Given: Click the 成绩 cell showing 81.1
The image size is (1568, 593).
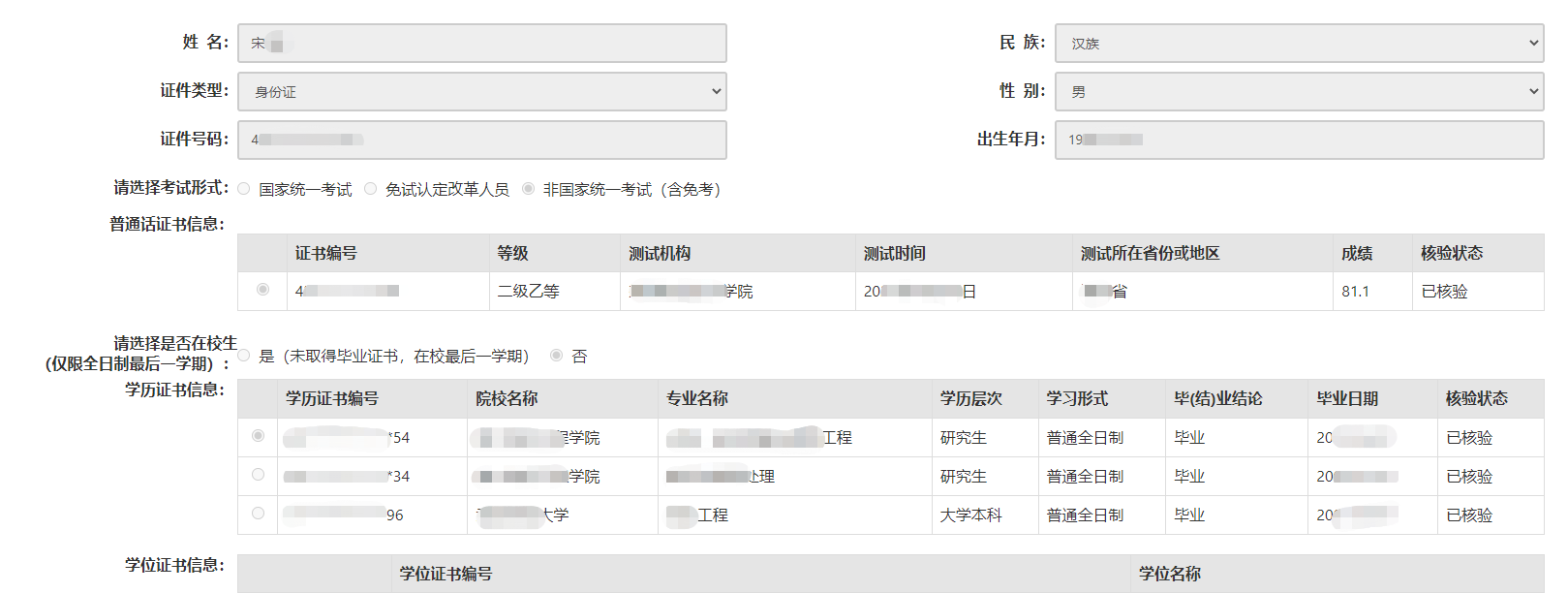Looking at the screenshot, I should click(x=1355, y=291).
